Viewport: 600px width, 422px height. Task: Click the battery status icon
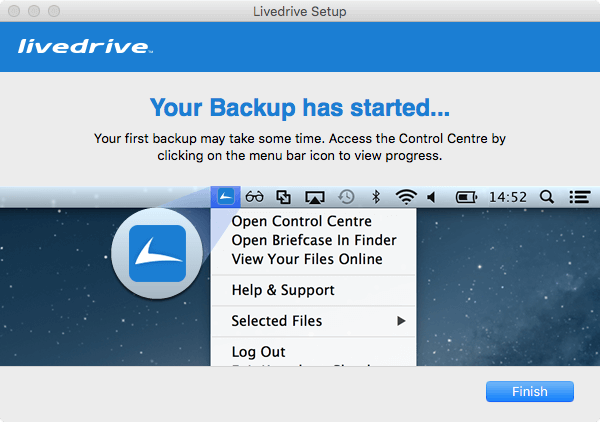pyautogui.click(x=466, y=197)
